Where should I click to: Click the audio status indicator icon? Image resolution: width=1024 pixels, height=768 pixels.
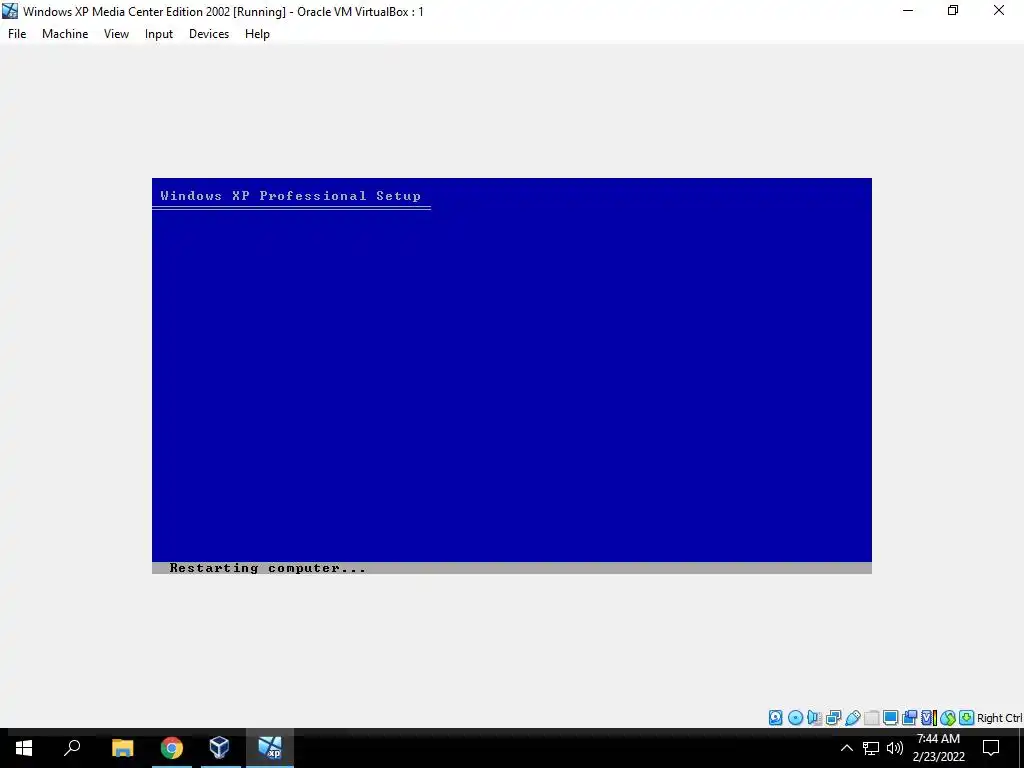coord(814,718)
